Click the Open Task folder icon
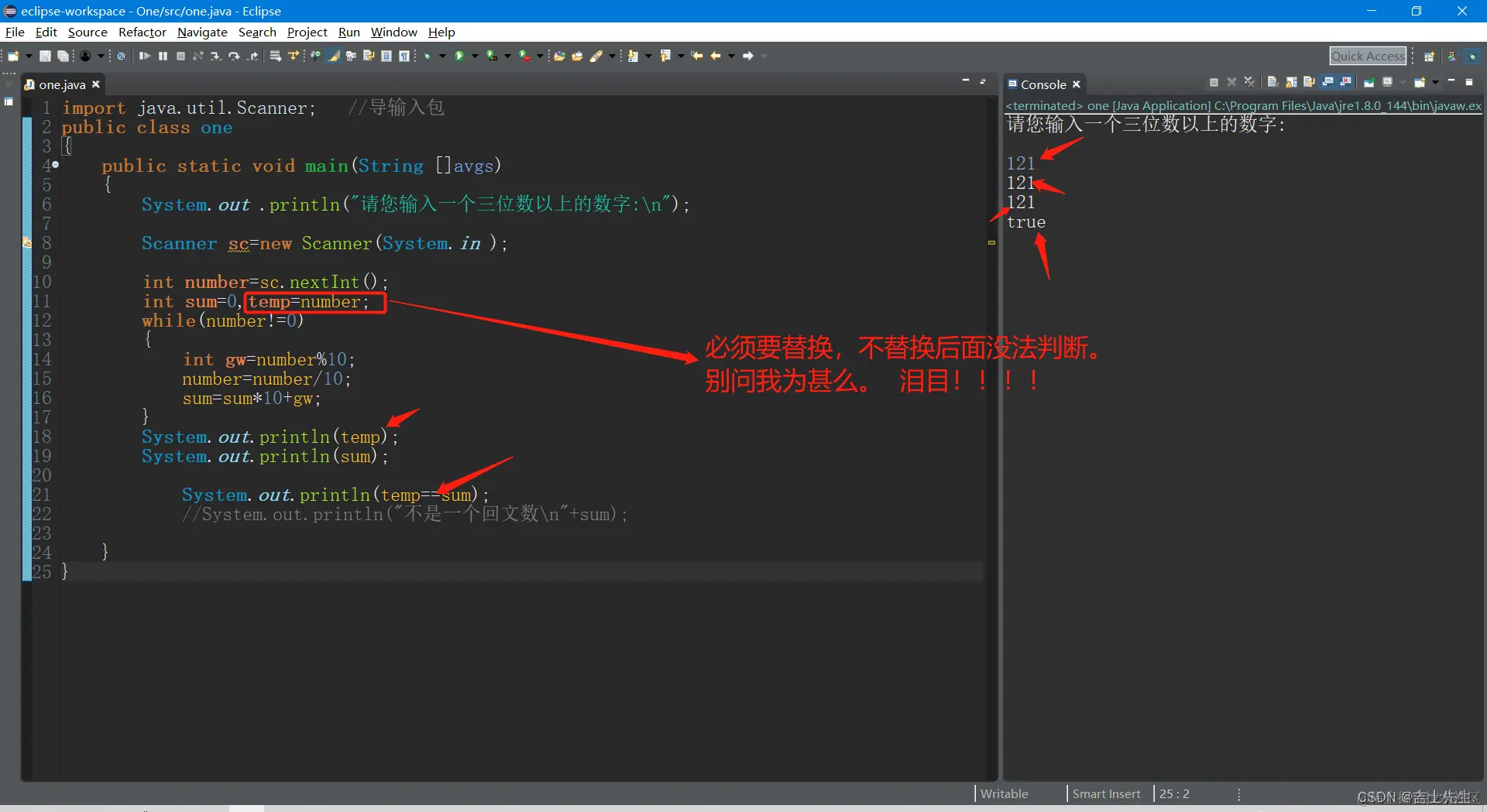The width and height of the screenshot is (1487, 812). pos(577,56)
